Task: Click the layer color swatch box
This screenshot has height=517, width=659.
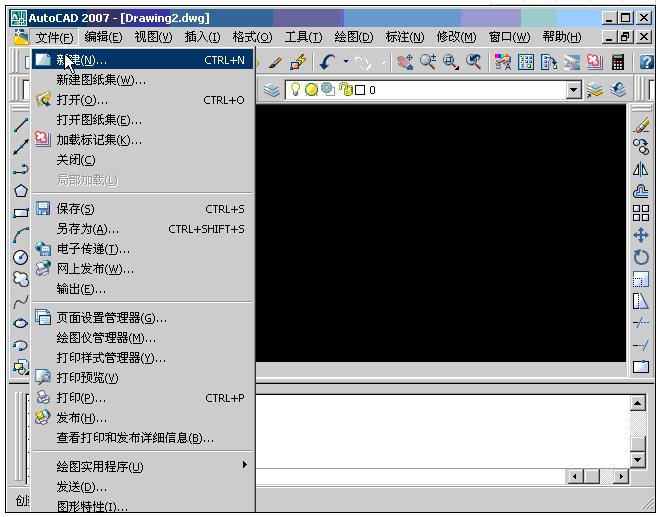Action: click(359, 90)
